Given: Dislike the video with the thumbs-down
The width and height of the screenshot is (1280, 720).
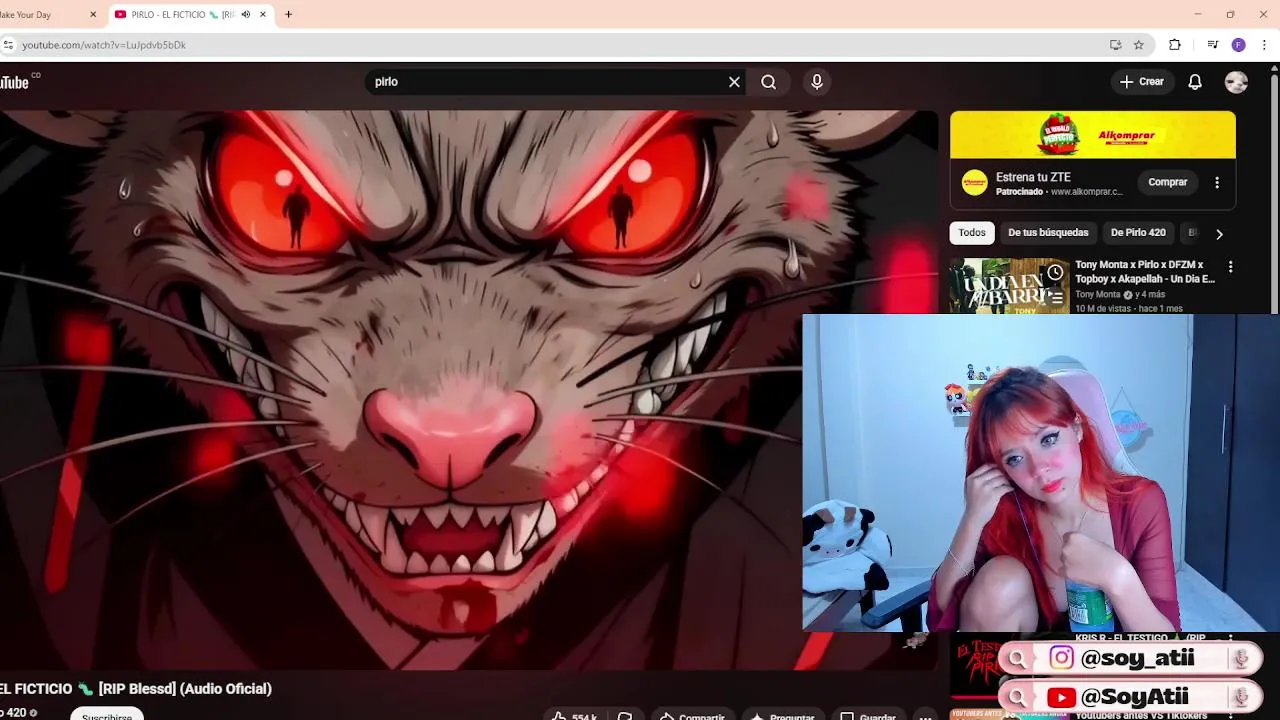Looking at the screenshot, I should click(625, 715).
